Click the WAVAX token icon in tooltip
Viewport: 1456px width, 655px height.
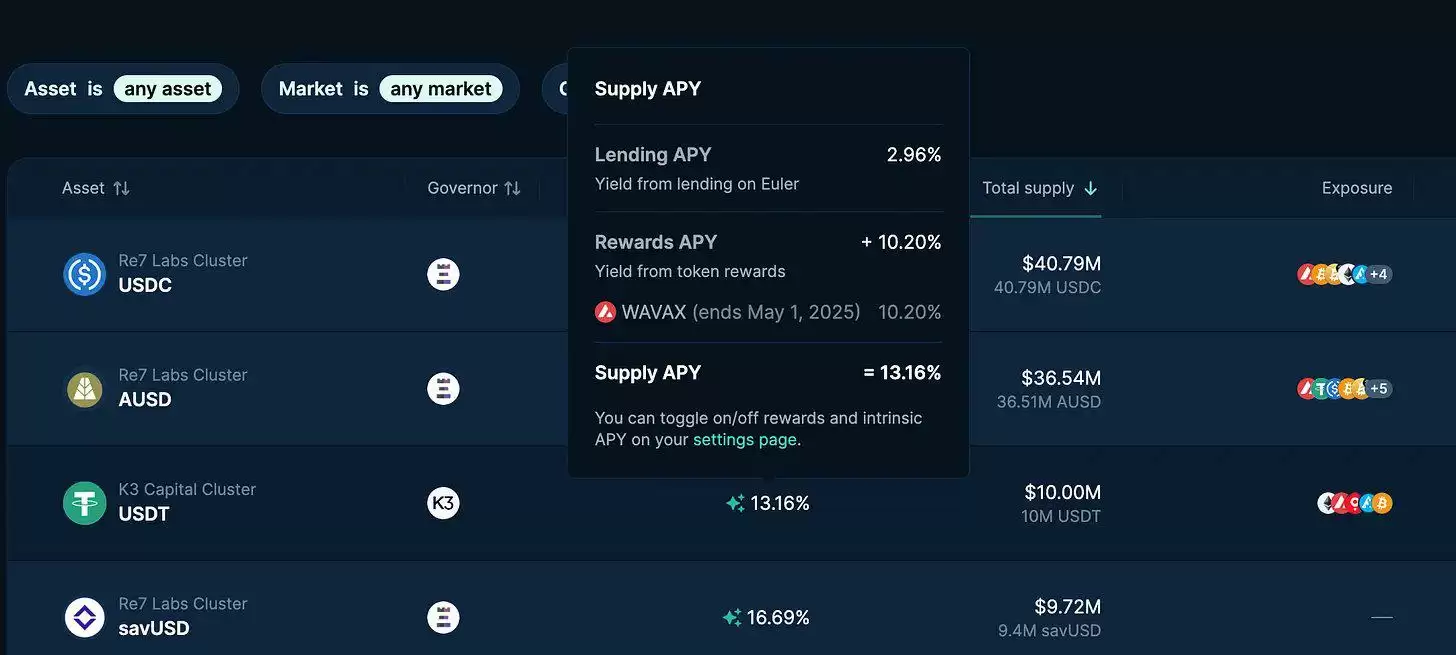coord(605,312)
